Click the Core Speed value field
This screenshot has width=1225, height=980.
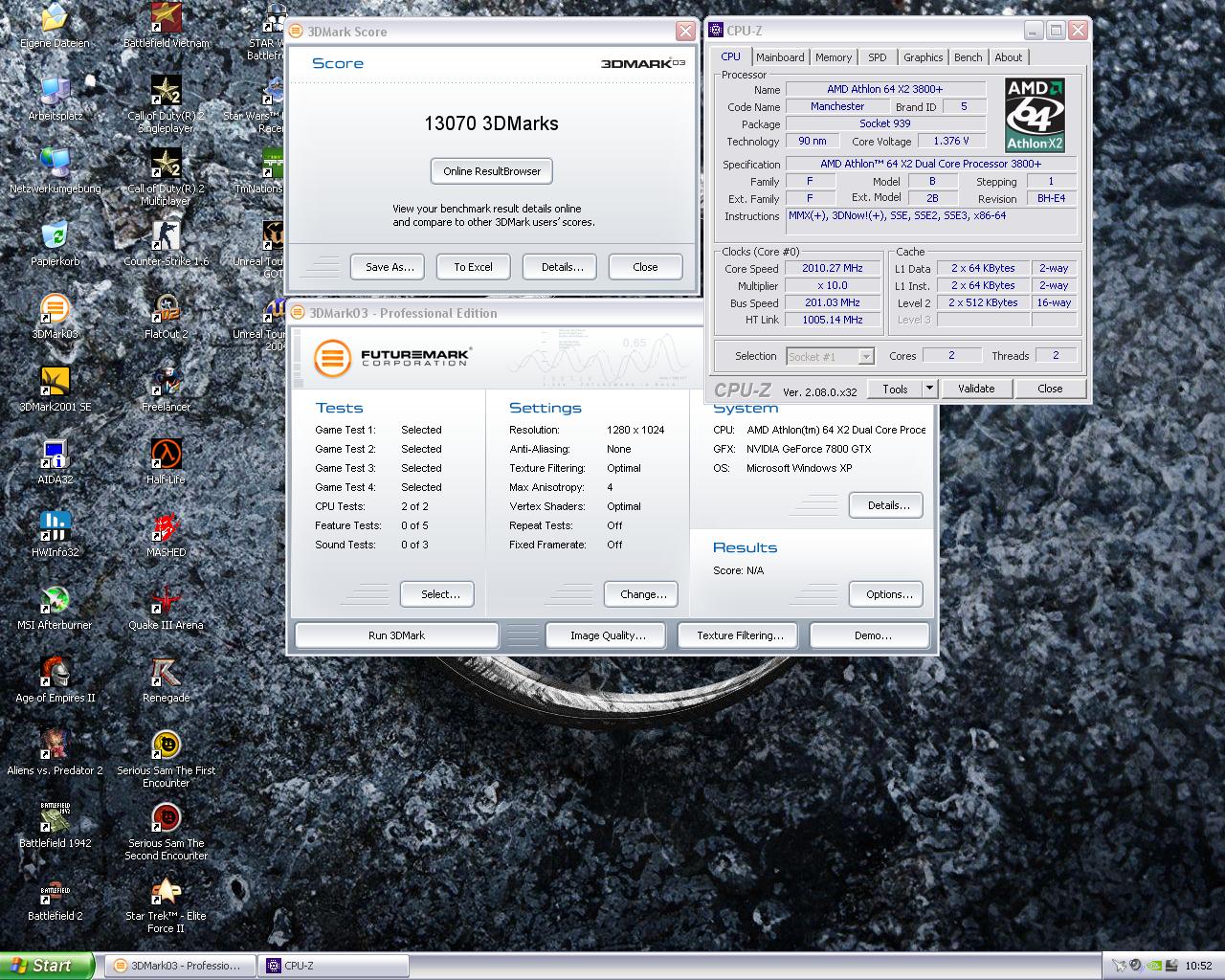[833, 269]
